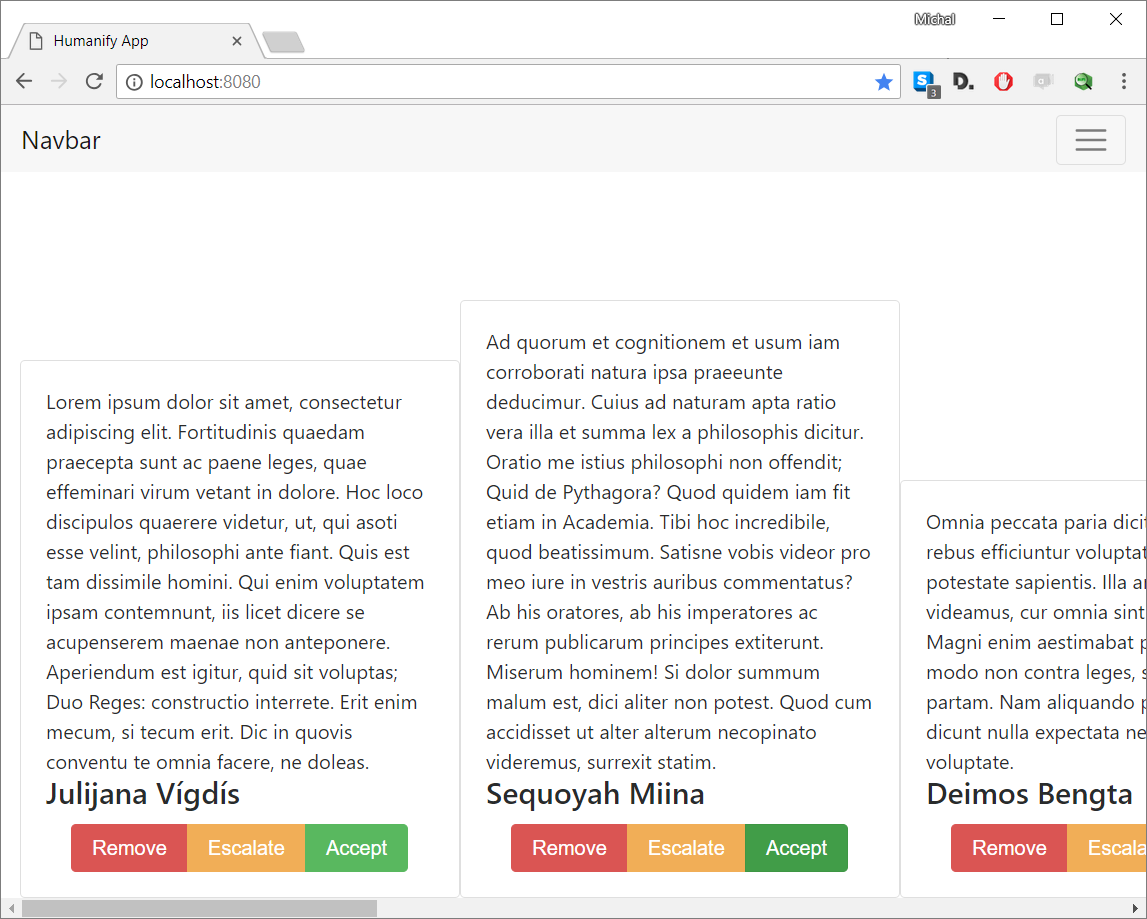The image size is (1147, 919).
Task: Open the D. extension icon
Action: coord(963,82)
